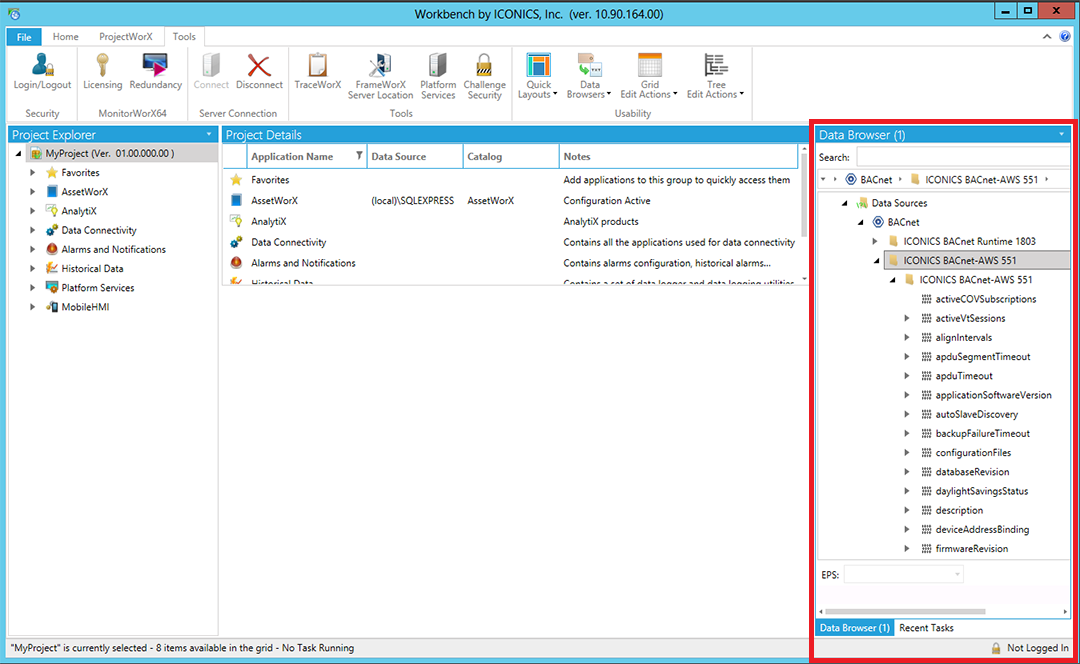The width and height of the screenshot is (1080, 664).
Task: Click the Application Name column filter icon
Action: pyautogui.click(x=360, y=156)
